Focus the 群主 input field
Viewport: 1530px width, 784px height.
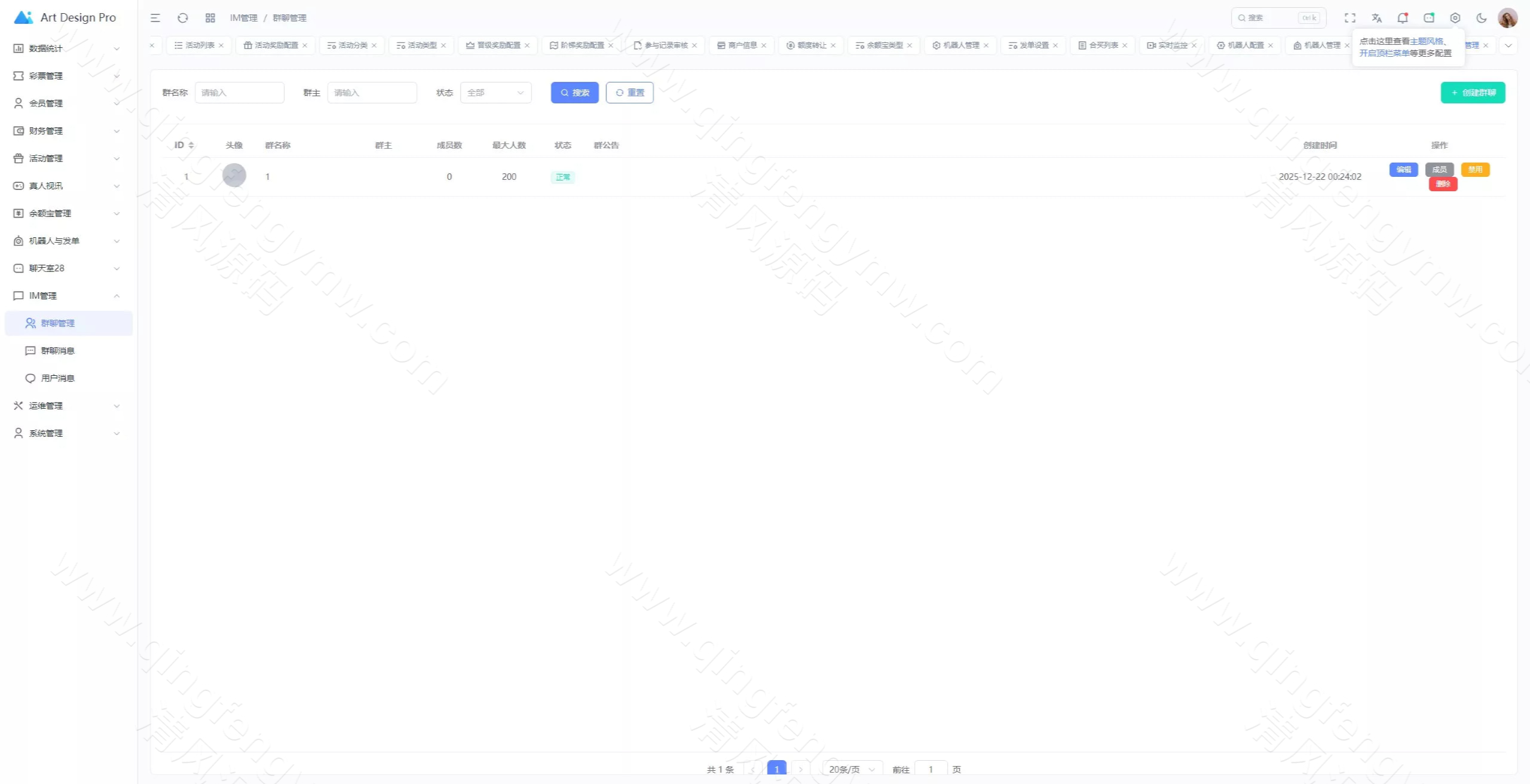(x=372, y=93)
